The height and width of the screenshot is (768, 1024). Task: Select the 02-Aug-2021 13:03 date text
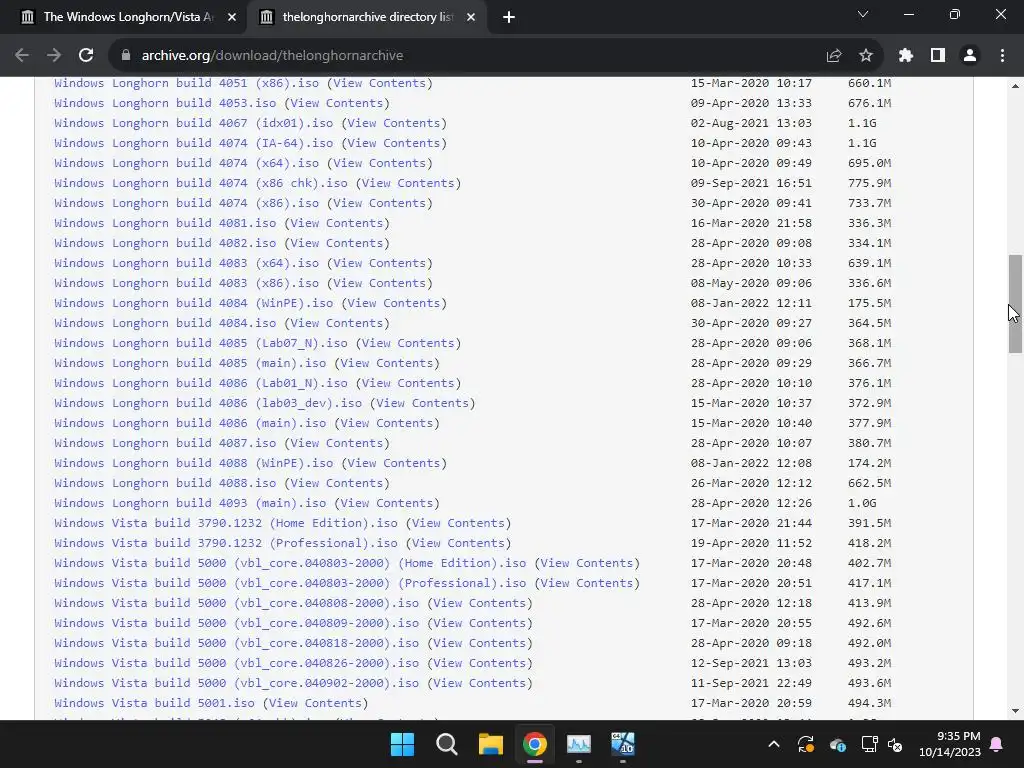pyautogui.click(x=751, y=123)
